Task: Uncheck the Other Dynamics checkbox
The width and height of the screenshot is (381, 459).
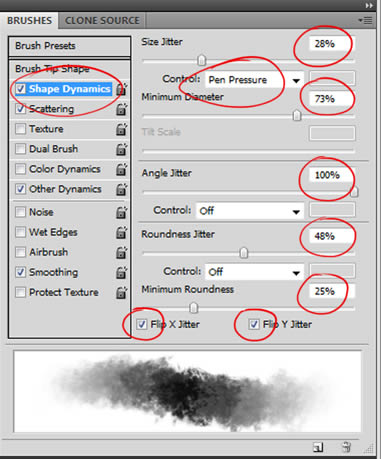Action: [21, 189]
